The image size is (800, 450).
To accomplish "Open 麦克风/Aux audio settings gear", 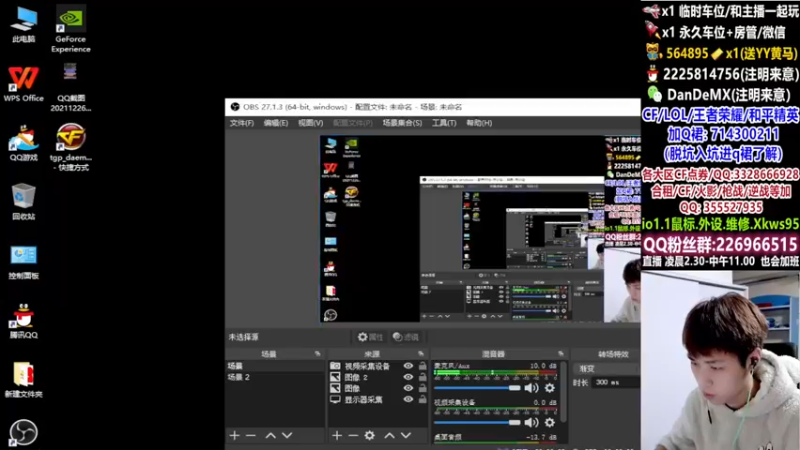I will [549, 388].
